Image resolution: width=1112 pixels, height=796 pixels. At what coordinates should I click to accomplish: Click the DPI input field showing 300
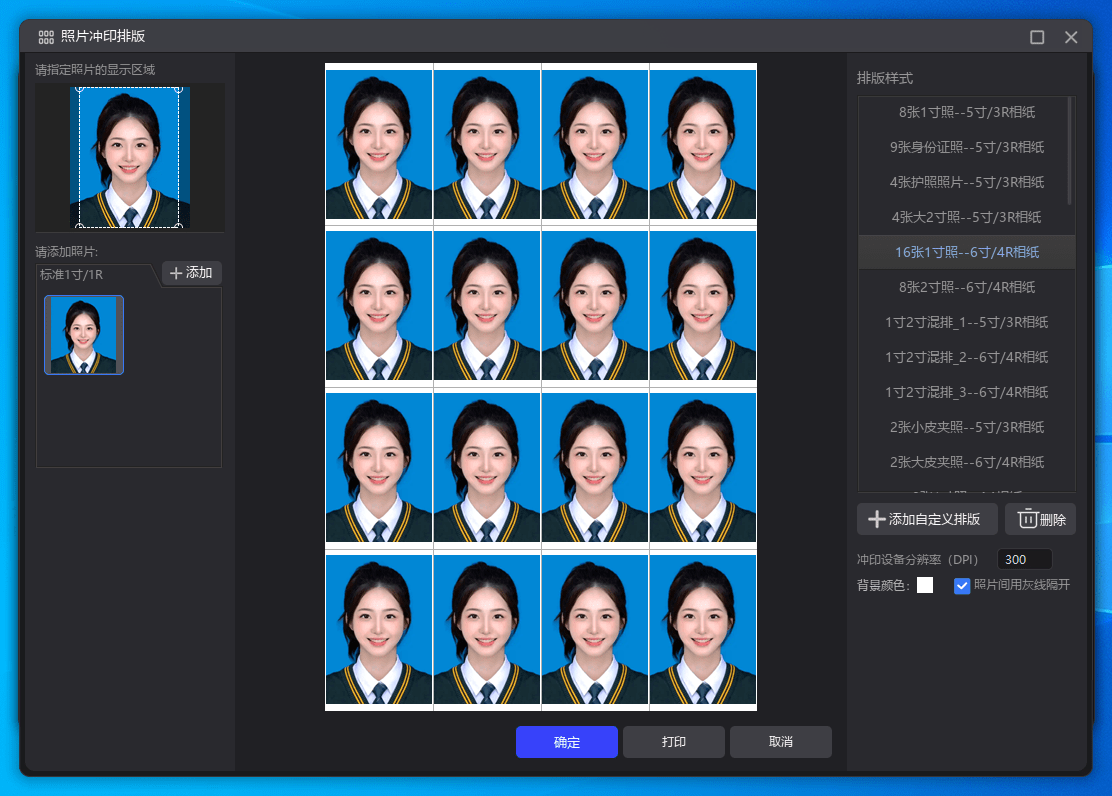point(1024,559)
